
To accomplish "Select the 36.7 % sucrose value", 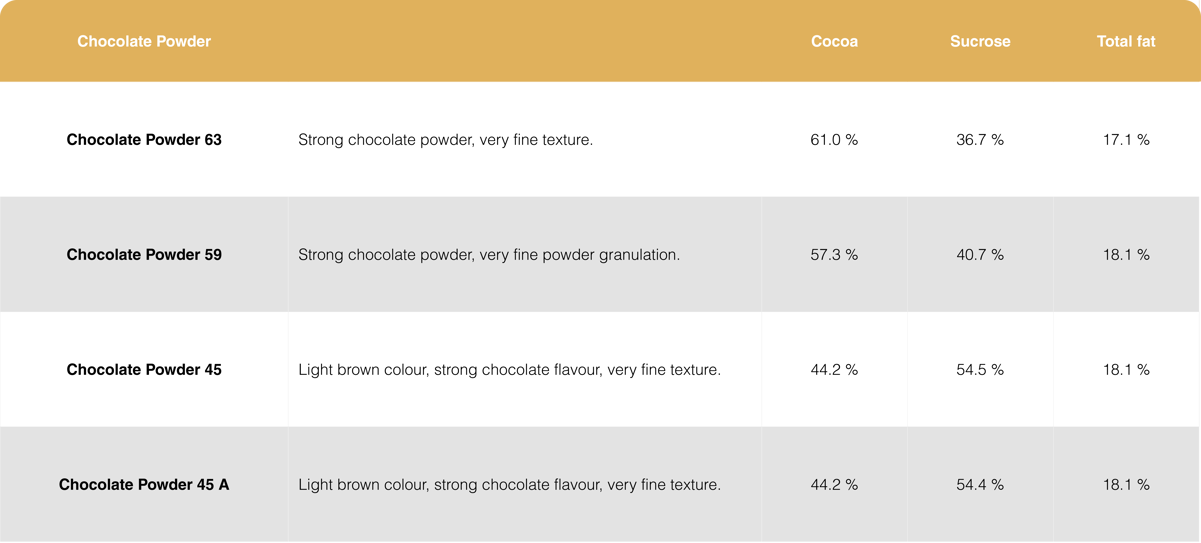I will (x=980, y=140).
